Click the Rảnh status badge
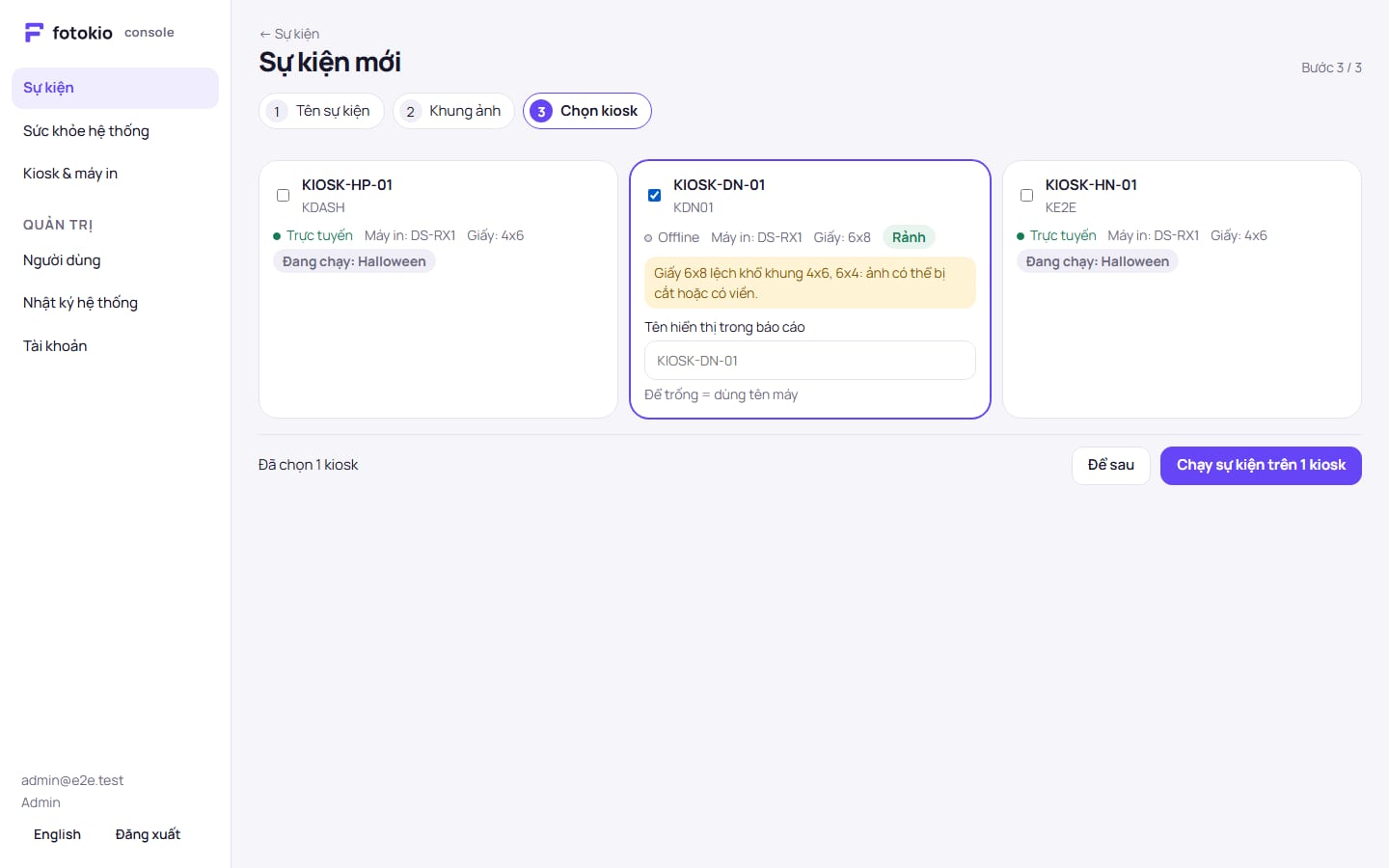 pyautogui.click(x=909, y=237)
